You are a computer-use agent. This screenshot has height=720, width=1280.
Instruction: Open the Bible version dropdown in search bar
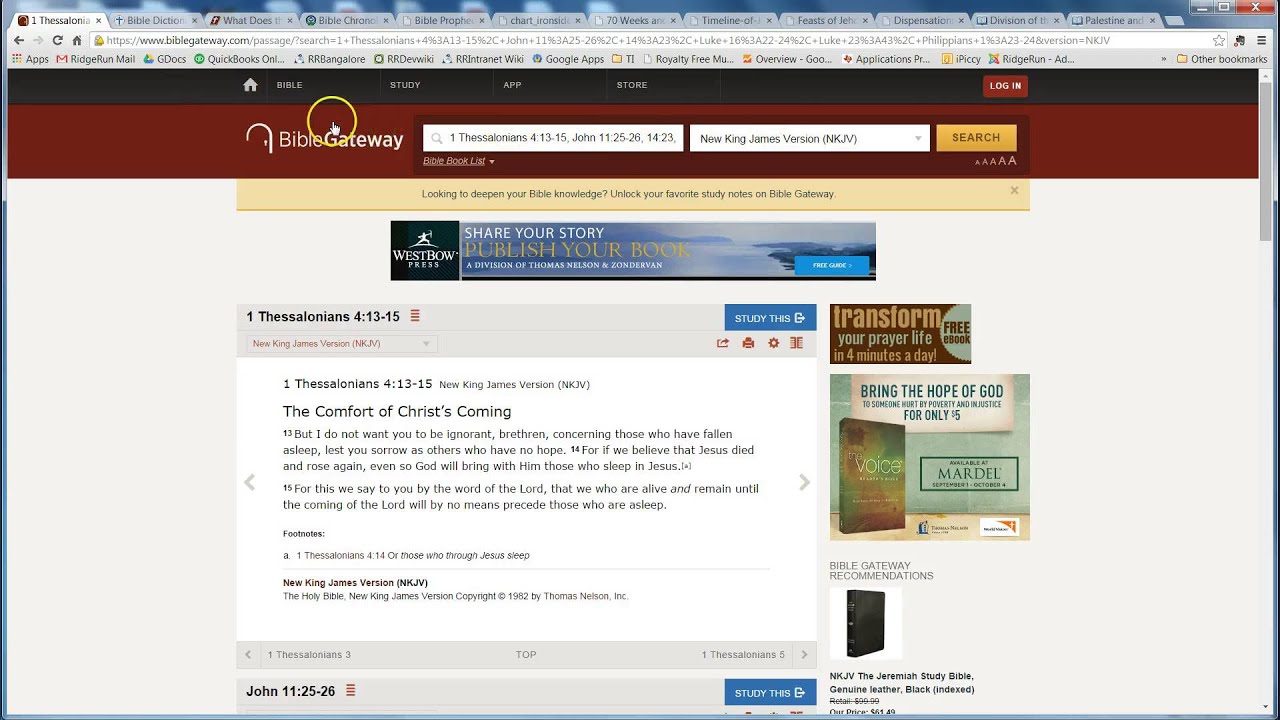(x=810, y=138)
